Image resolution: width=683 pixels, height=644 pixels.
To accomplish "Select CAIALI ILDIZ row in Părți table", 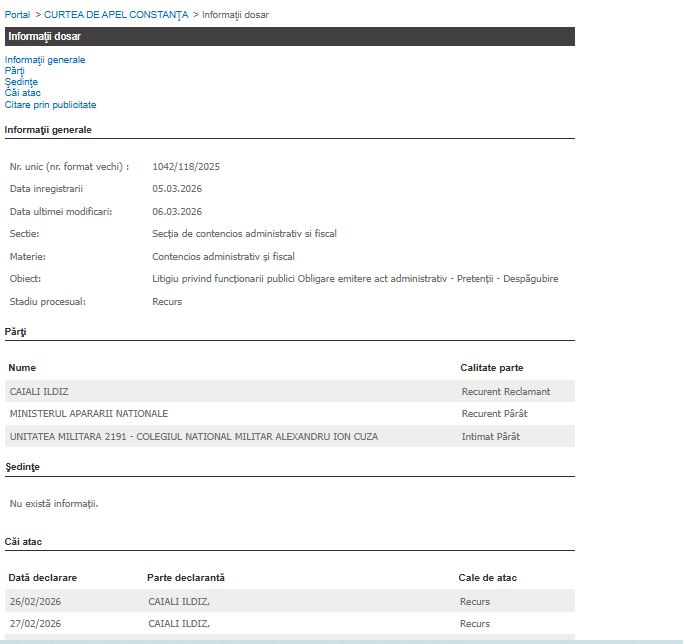I will [39, 392].
